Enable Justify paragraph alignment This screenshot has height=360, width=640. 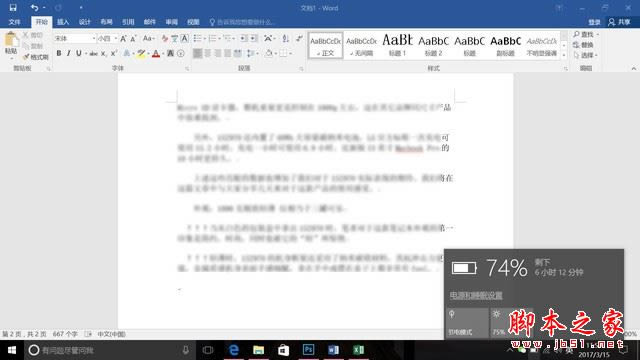click(228, 53)
